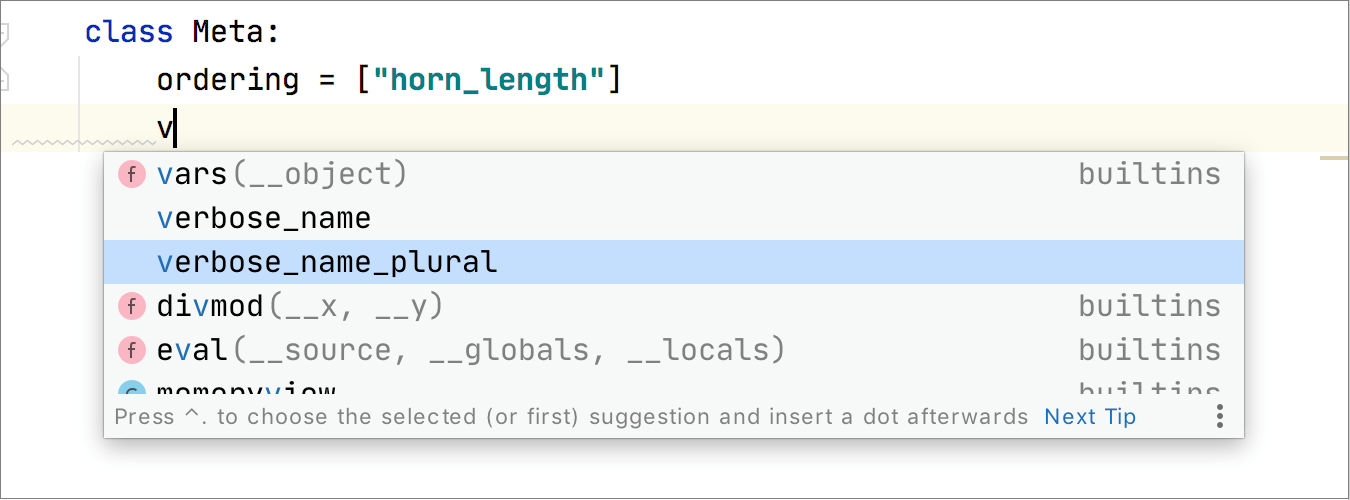Click the function icon beside vars
Image resolution: width=1350 pixels, height=500 pixels.
[132, 175]
